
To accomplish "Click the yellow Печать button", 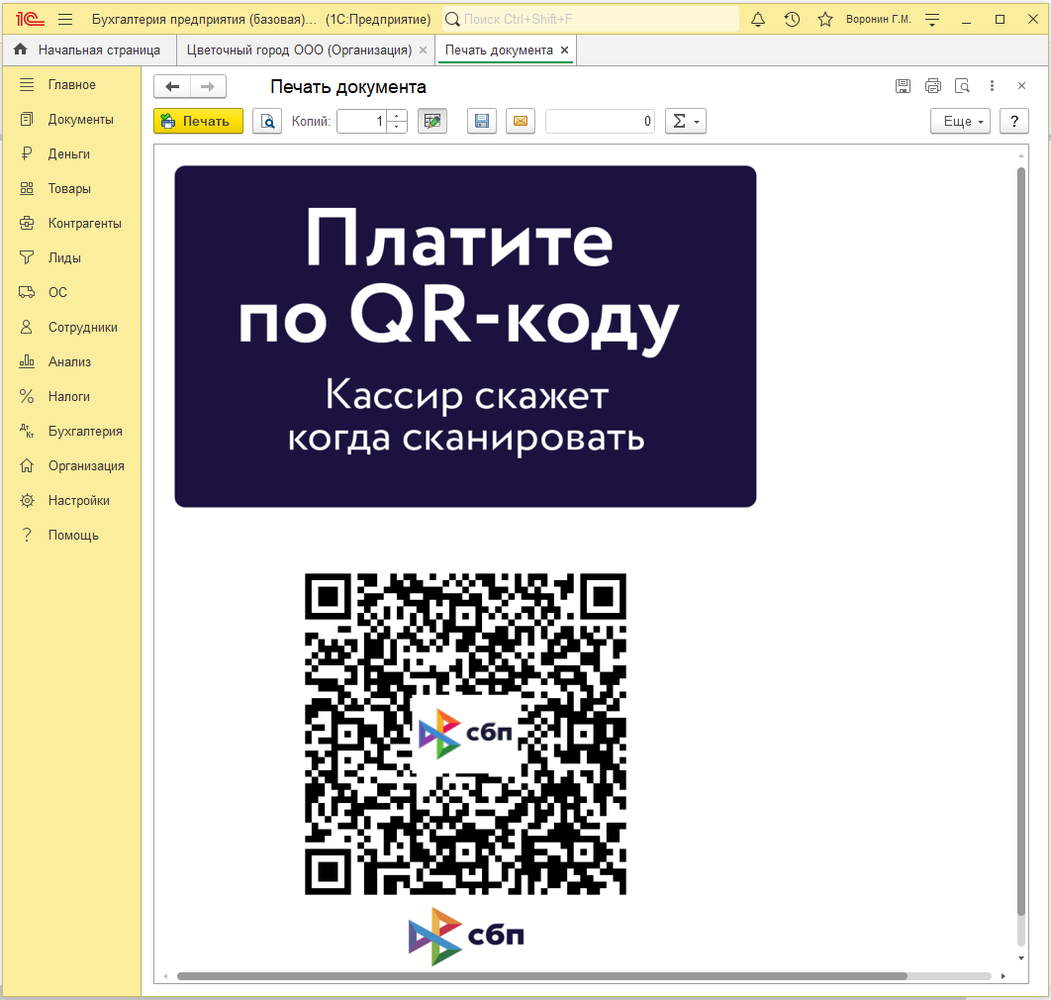I will [x=198, y=121].
